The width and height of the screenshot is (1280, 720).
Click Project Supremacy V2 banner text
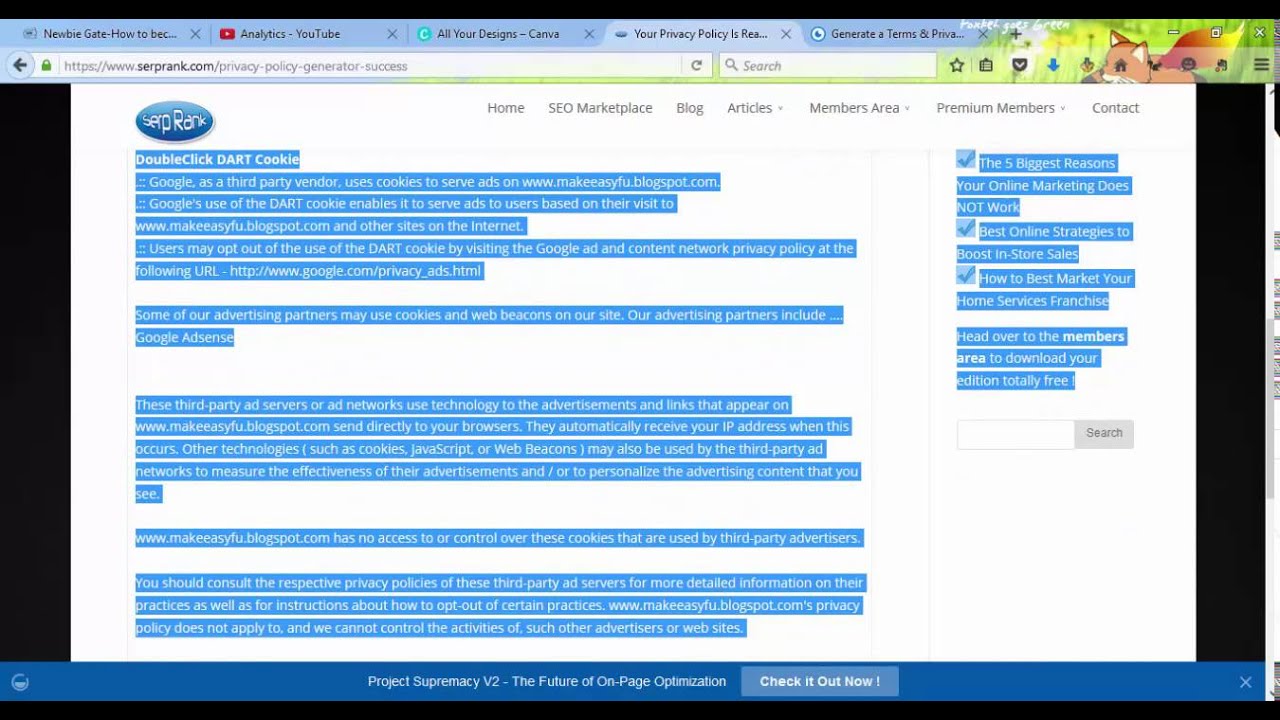547,682
